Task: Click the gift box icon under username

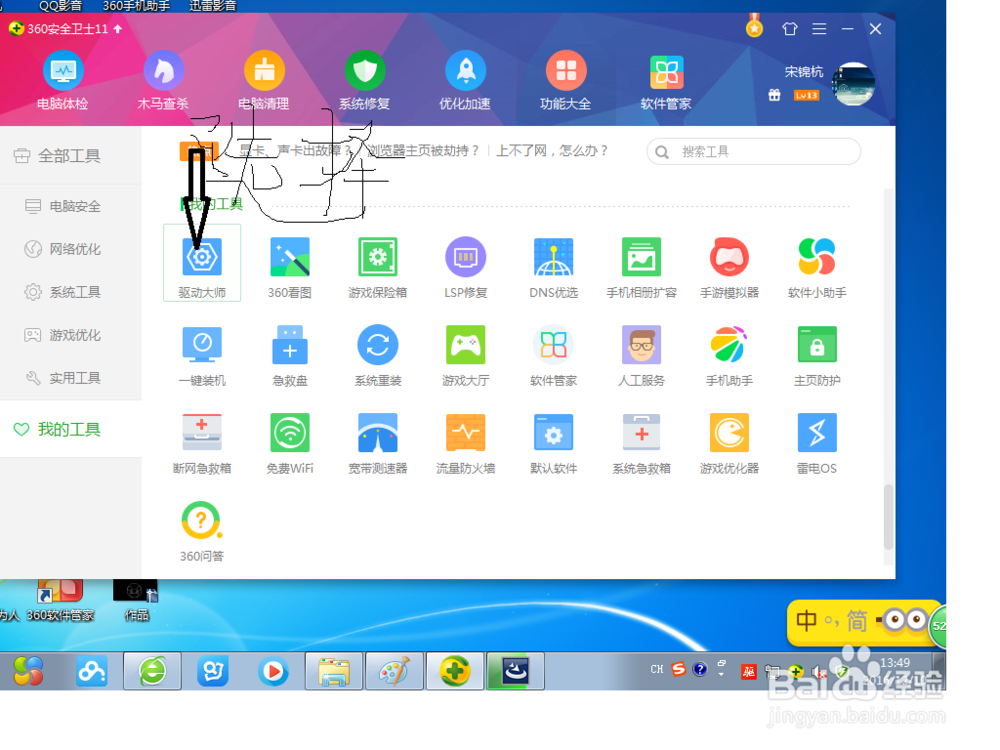Action: click(x=774, y=95)
